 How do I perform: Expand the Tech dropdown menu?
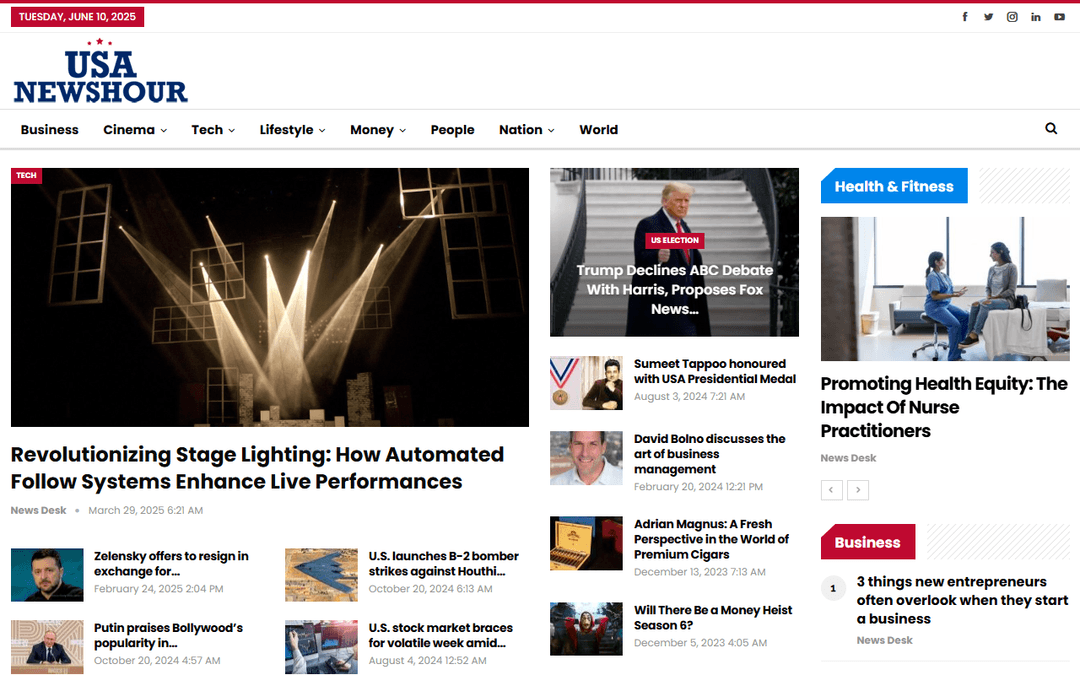213,129
